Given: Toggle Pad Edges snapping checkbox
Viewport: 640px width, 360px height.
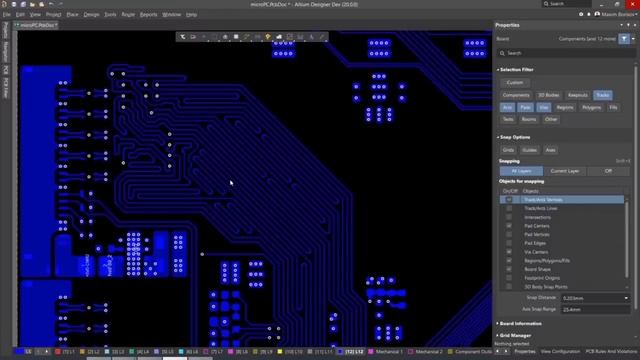Looking at the screenshot, I should (x=509, y=243).
